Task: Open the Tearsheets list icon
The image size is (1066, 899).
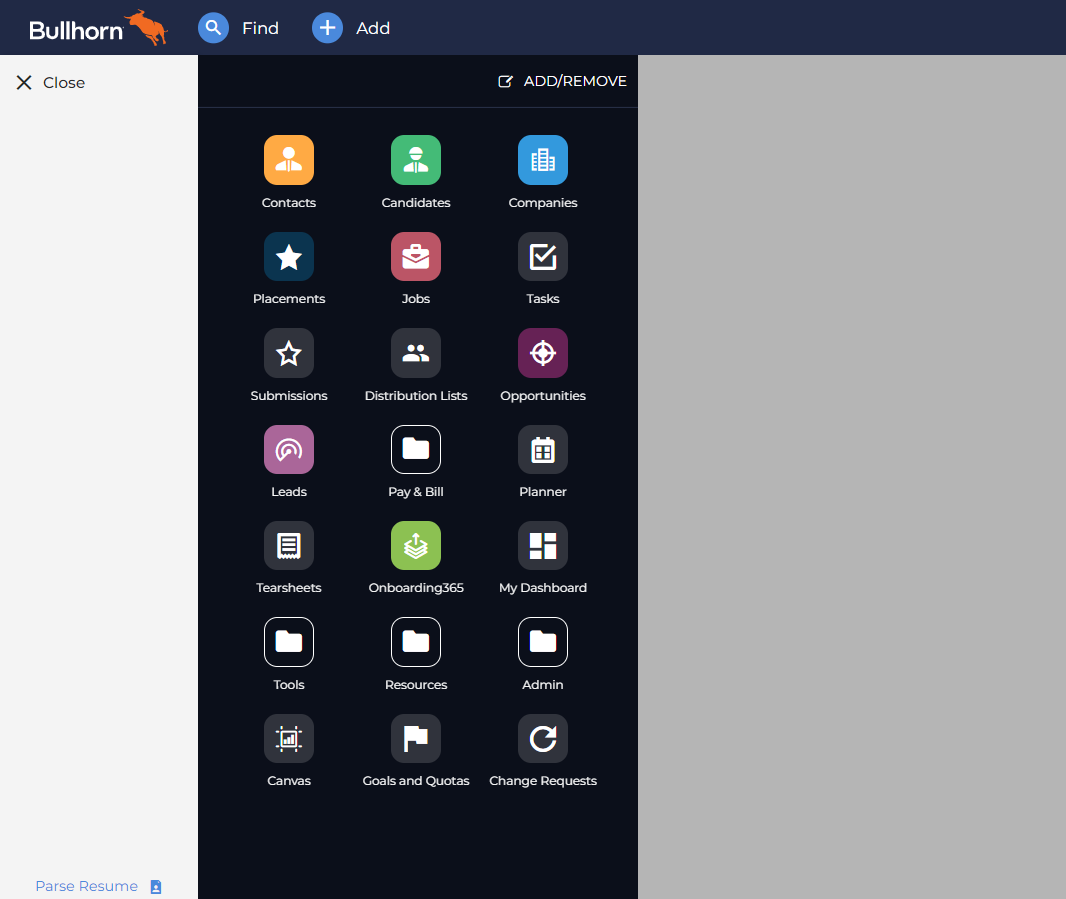Action: (x=288, y=545)
